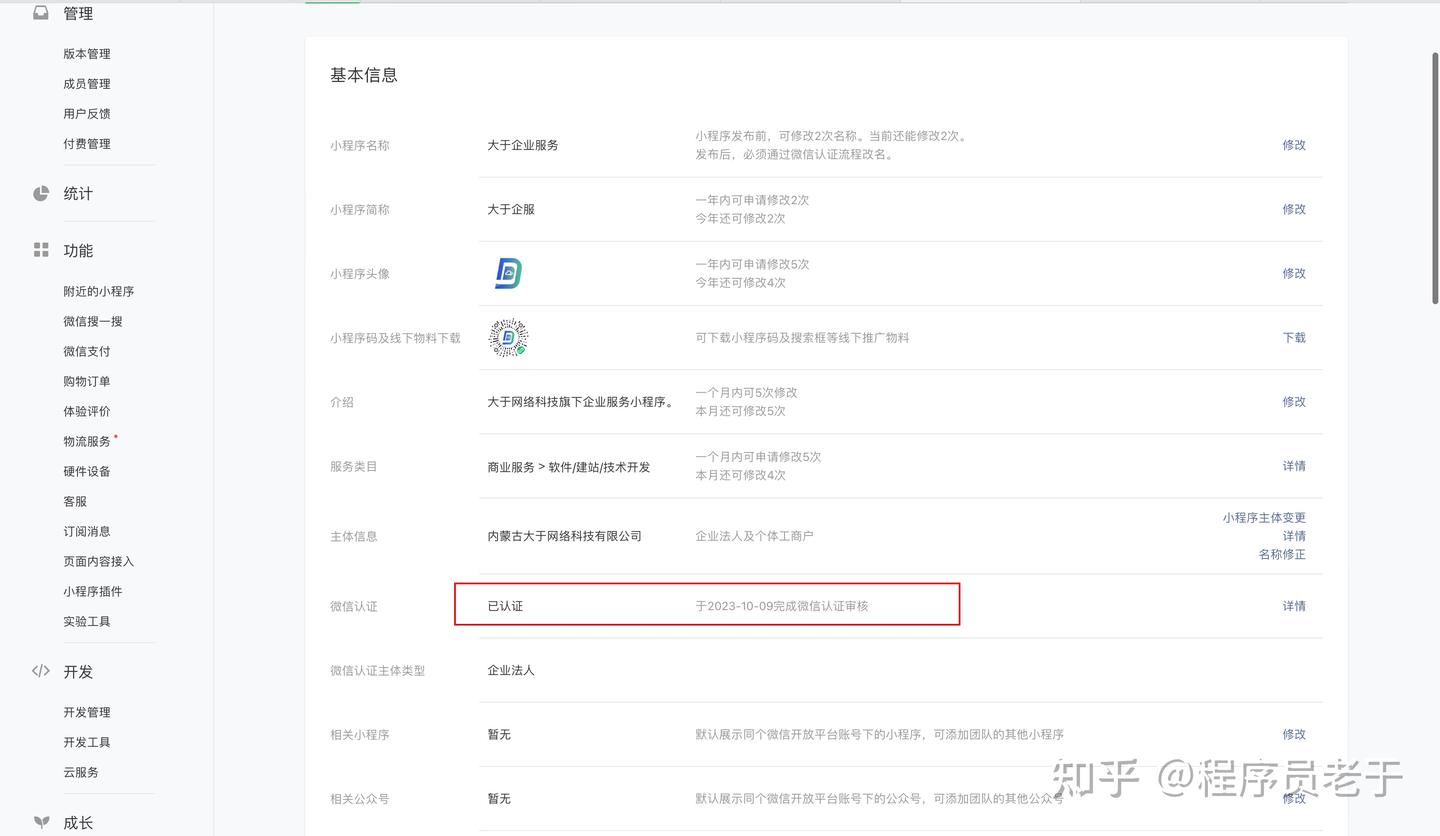This screenshot has width=1440, height=836.
Task: Click 修改 for 小程序头像 row
Action: tap(1294, 273)
